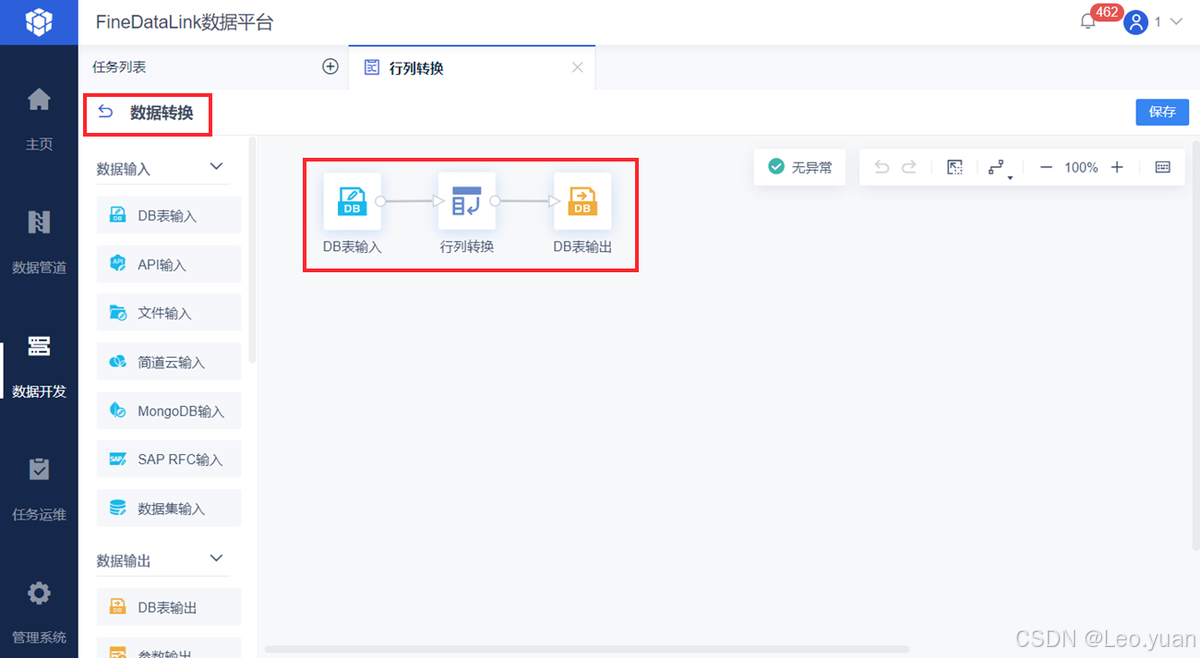
Task: Select API输入 operator
Action: 169,264
